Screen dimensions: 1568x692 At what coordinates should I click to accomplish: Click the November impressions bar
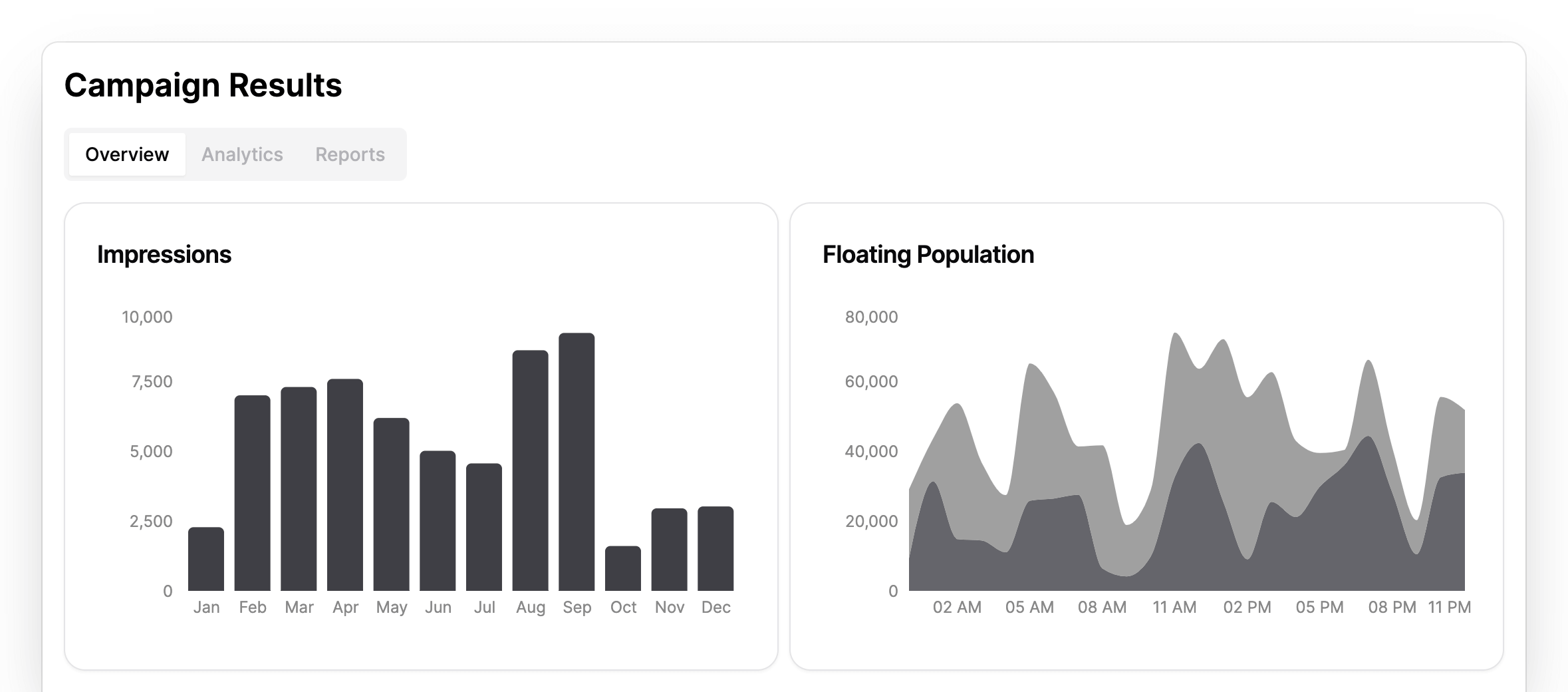(669, 550)
